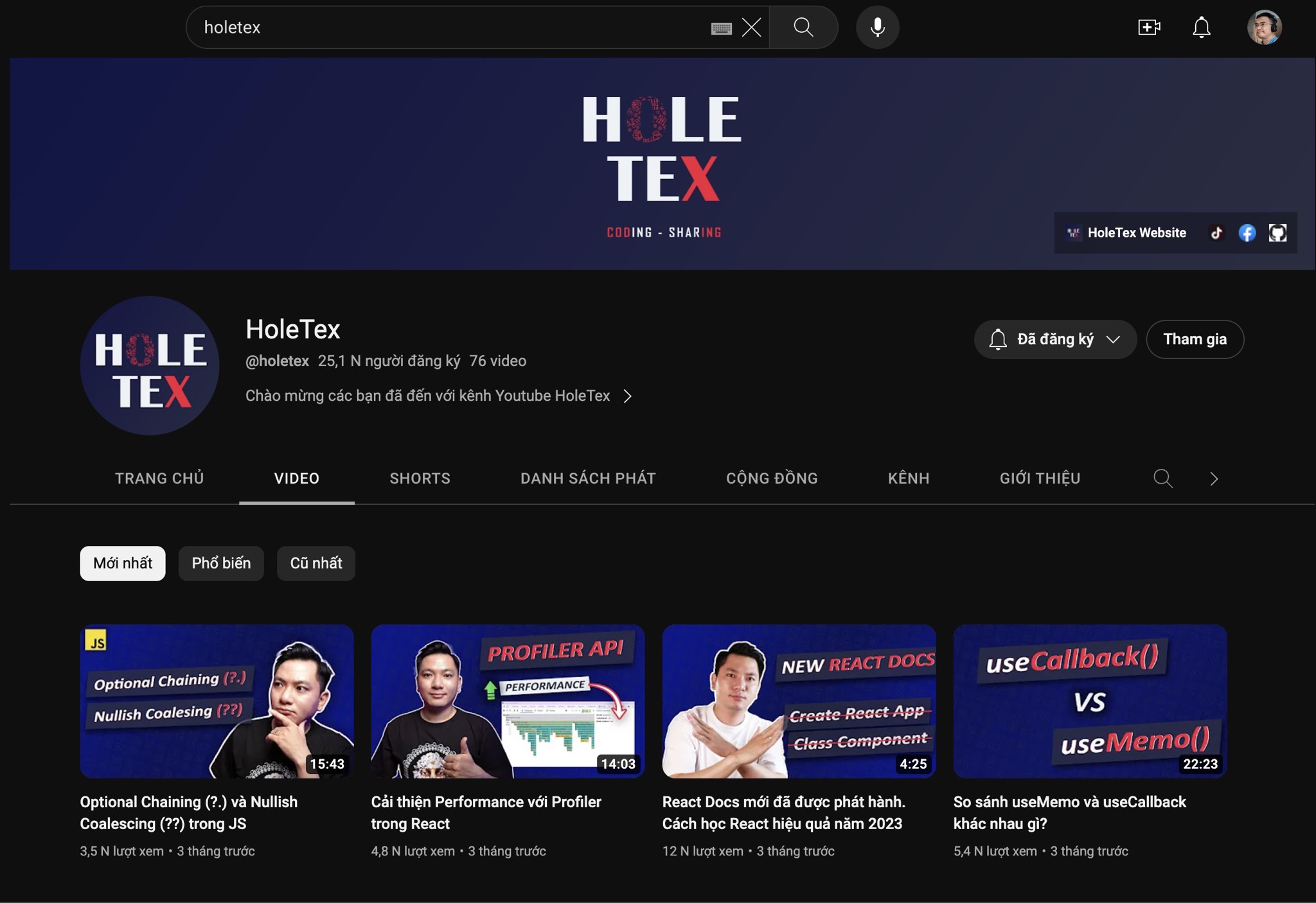Start voice search with microphone icon
Image resolution: width=1316 pixels, height=903 pixels.
click(877, 27)
